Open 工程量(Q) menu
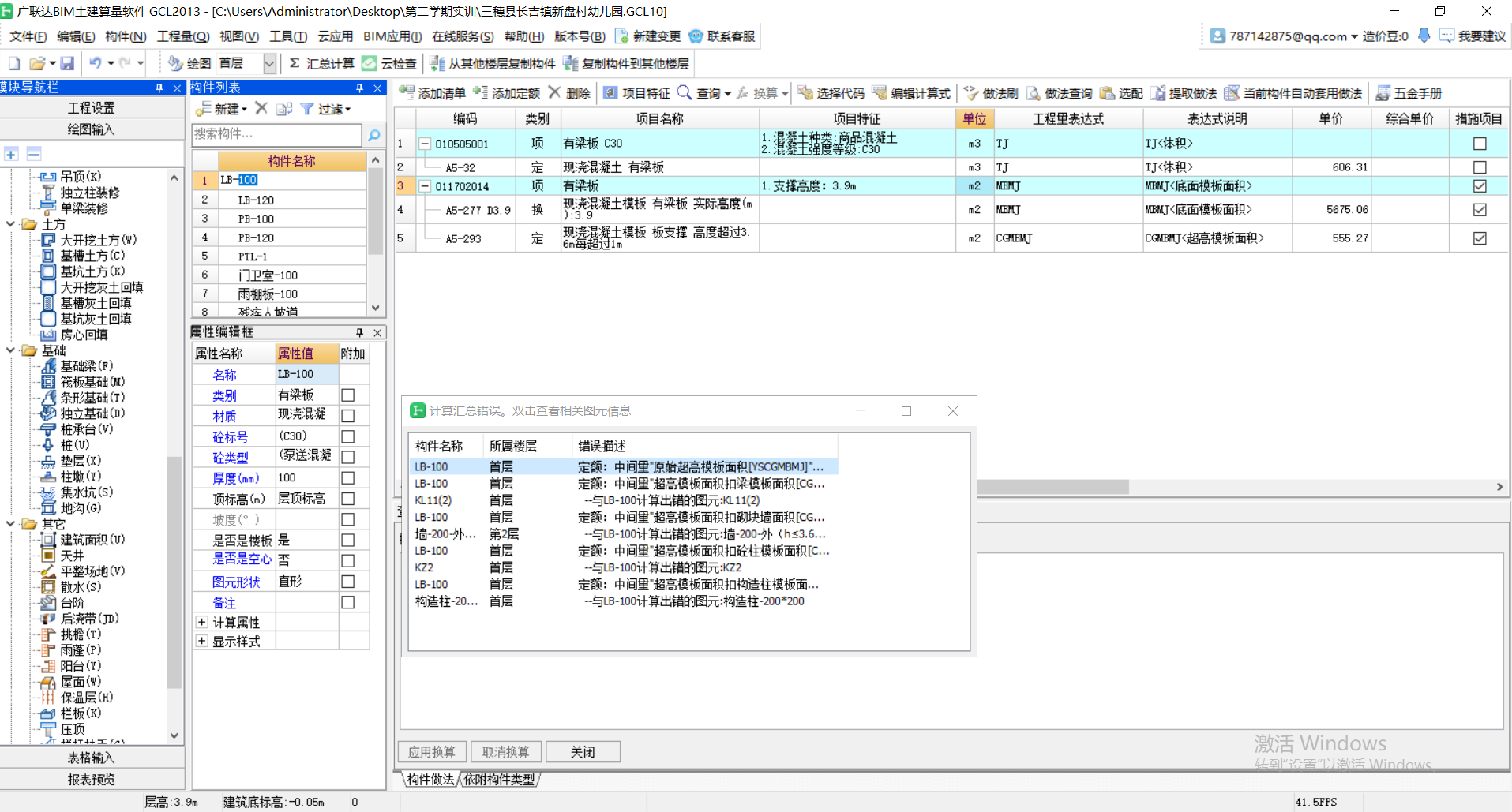1512x812 pixels. point(183,36)
